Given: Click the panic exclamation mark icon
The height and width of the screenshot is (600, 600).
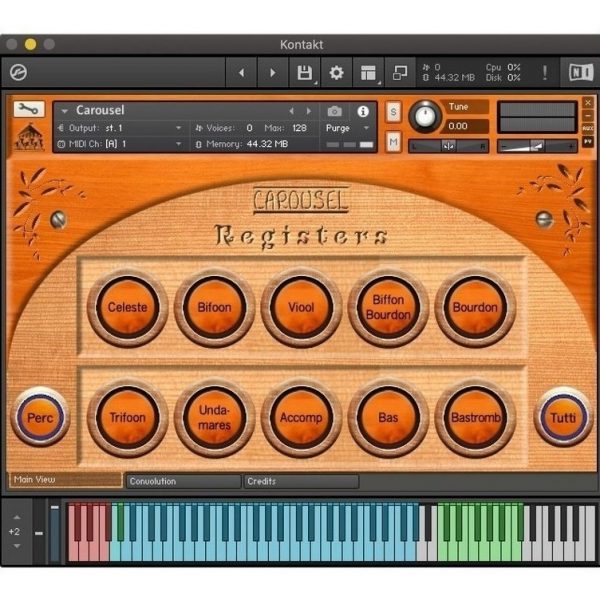Looking at the screenshot, I should [545, 72].
